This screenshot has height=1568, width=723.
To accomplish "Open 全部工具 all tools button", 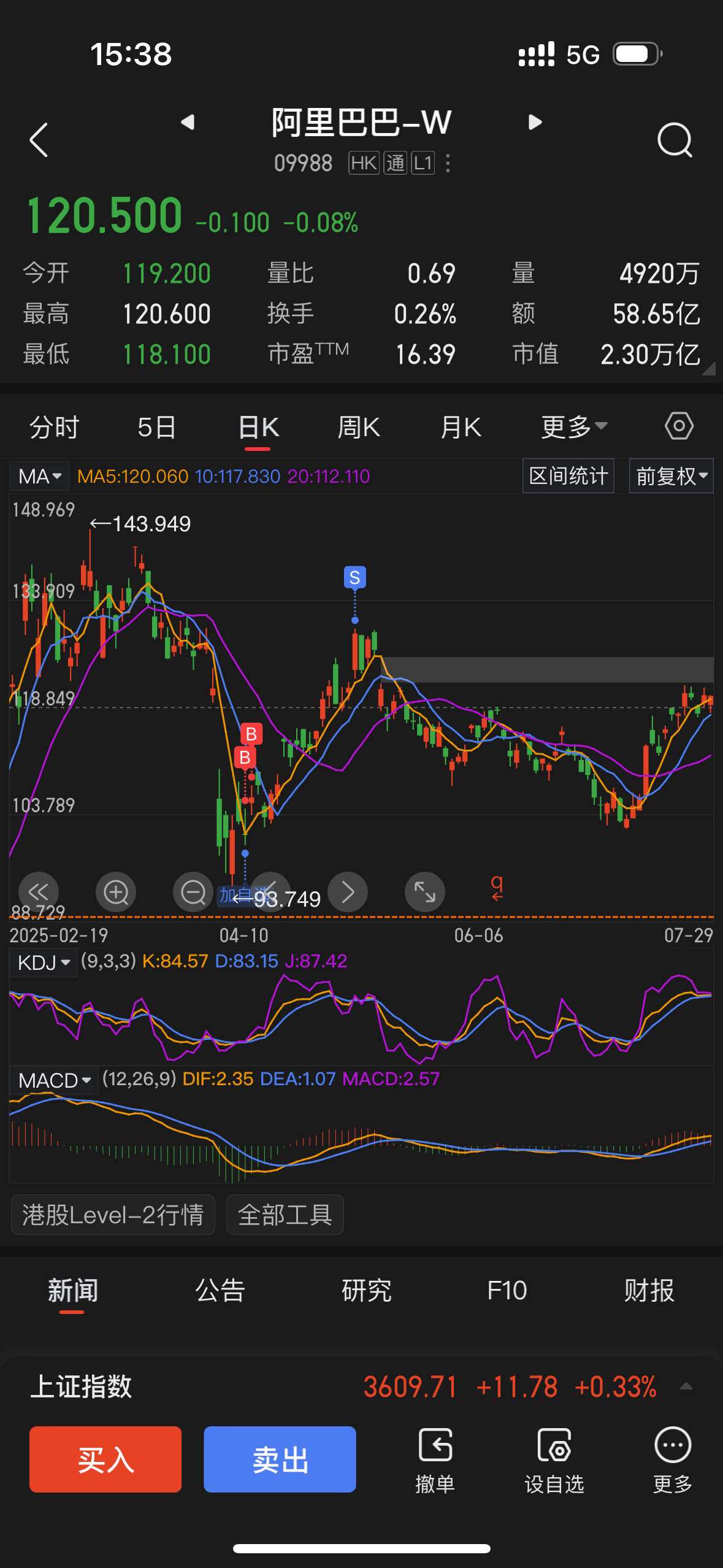I will 285,1214.
